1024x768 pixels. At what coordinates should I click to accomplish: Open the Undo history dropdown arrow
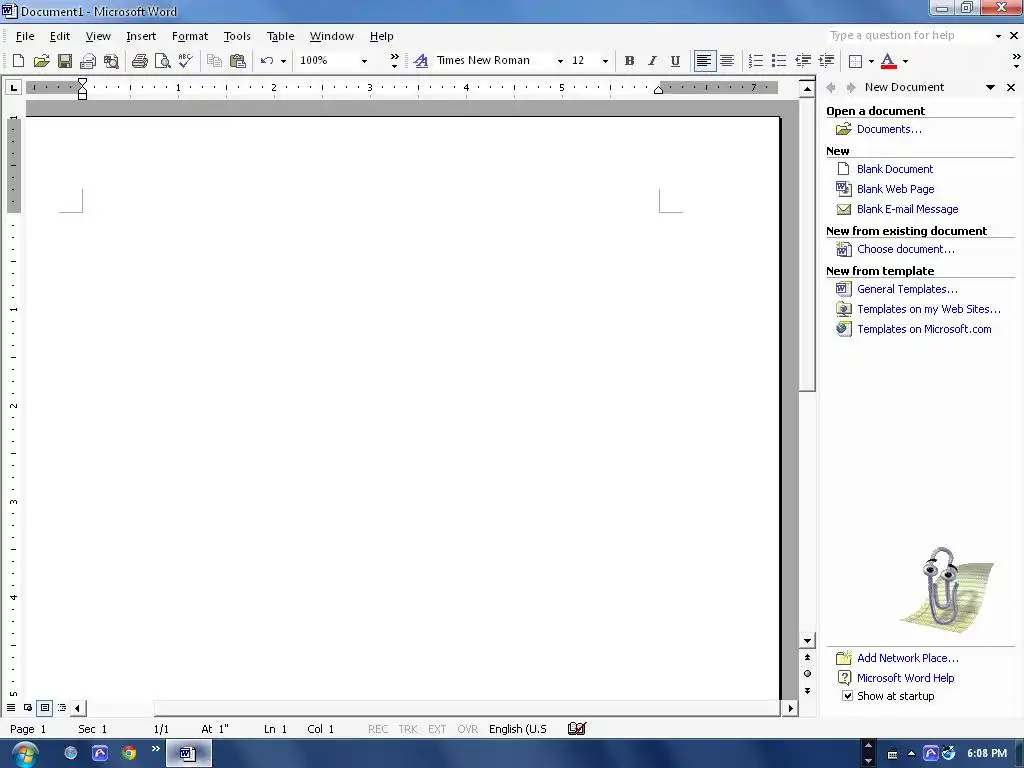[x=283, y=61]
